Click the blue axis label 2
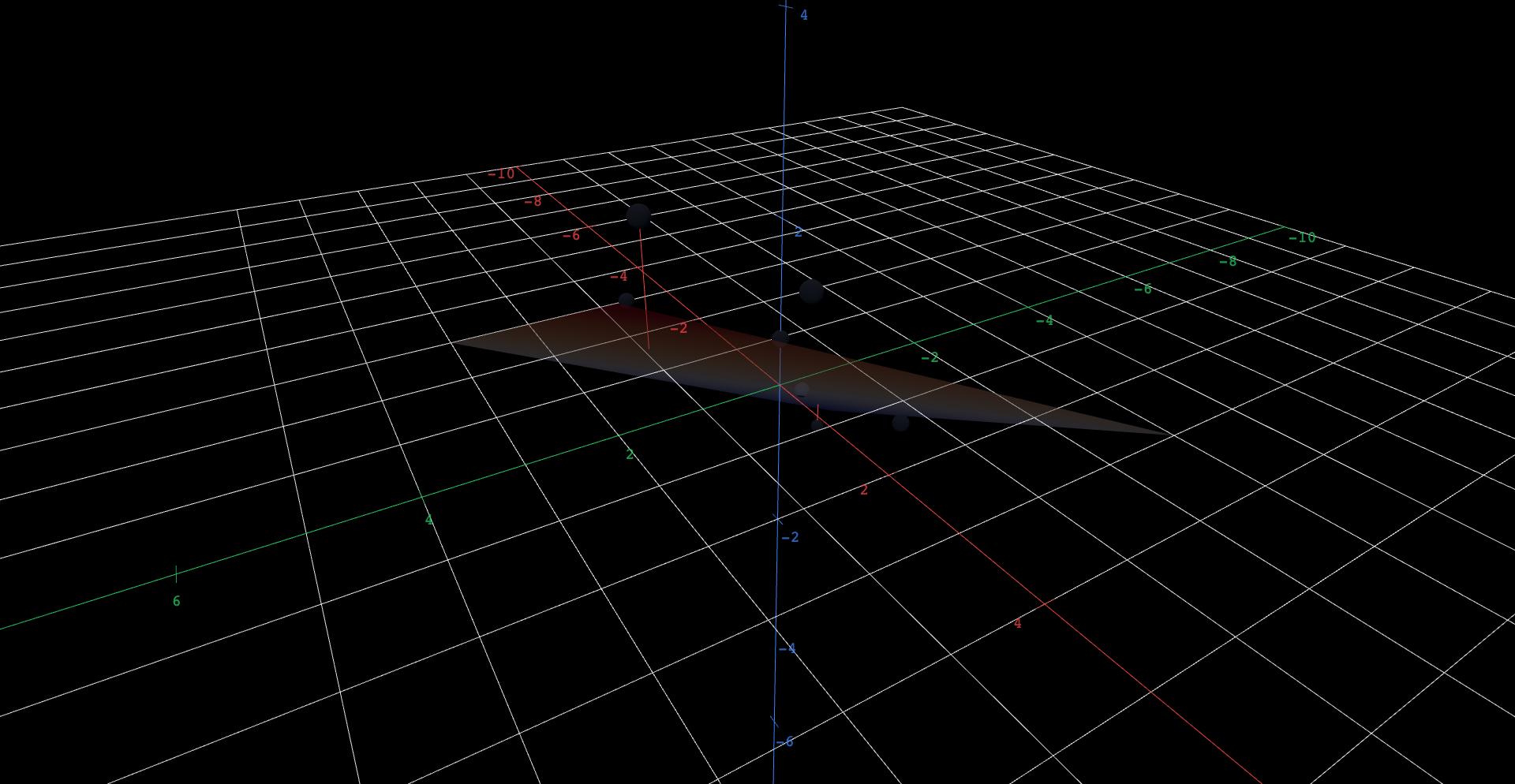Viewport: 1515px width, 784px height. tap(799, 232)
